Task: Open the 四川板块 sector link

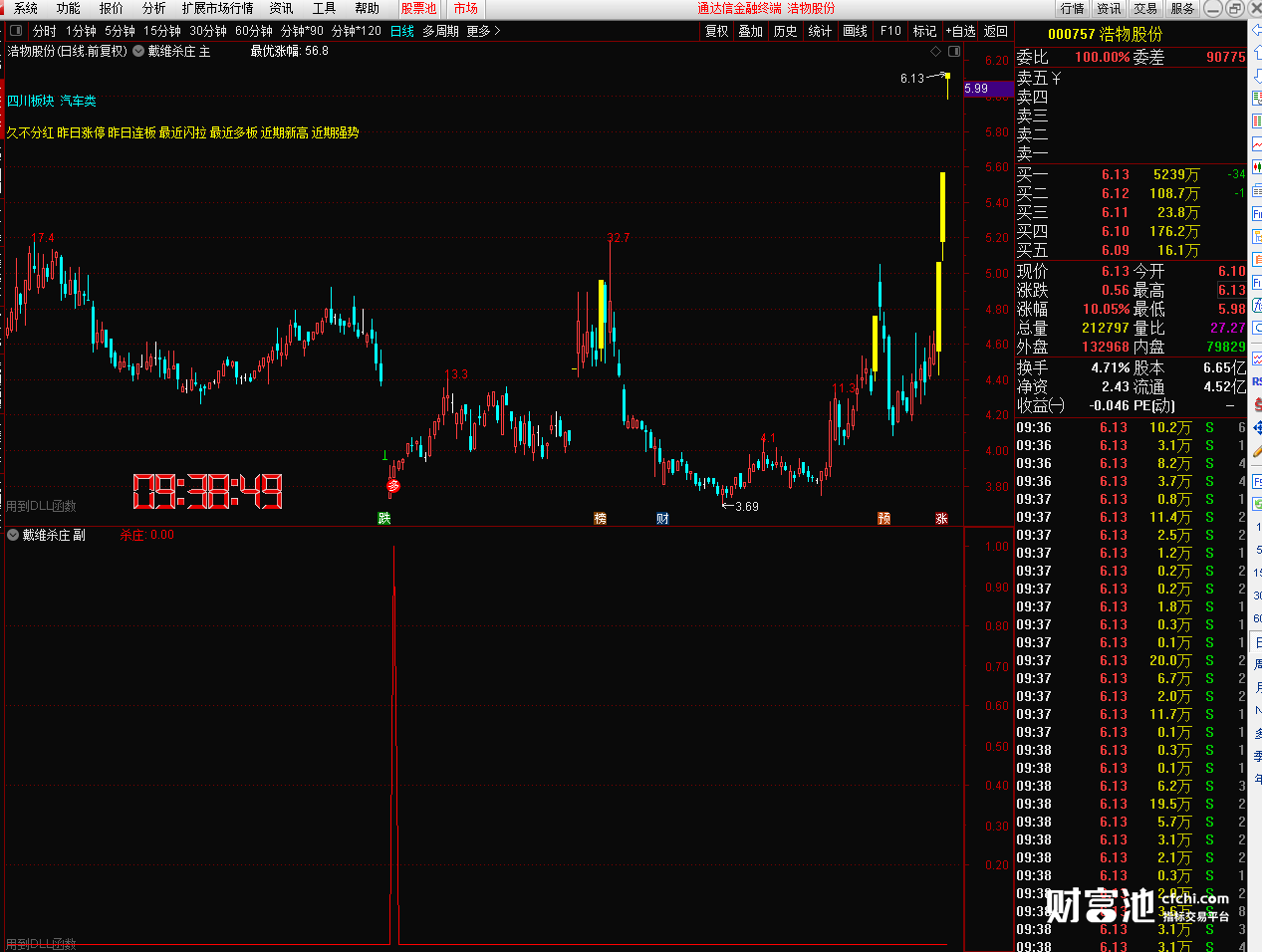Action: (31, 101)
